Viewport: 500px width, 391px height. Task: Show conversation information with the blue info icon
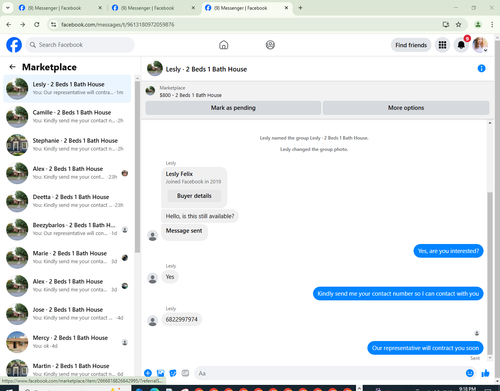pos(481,68)
